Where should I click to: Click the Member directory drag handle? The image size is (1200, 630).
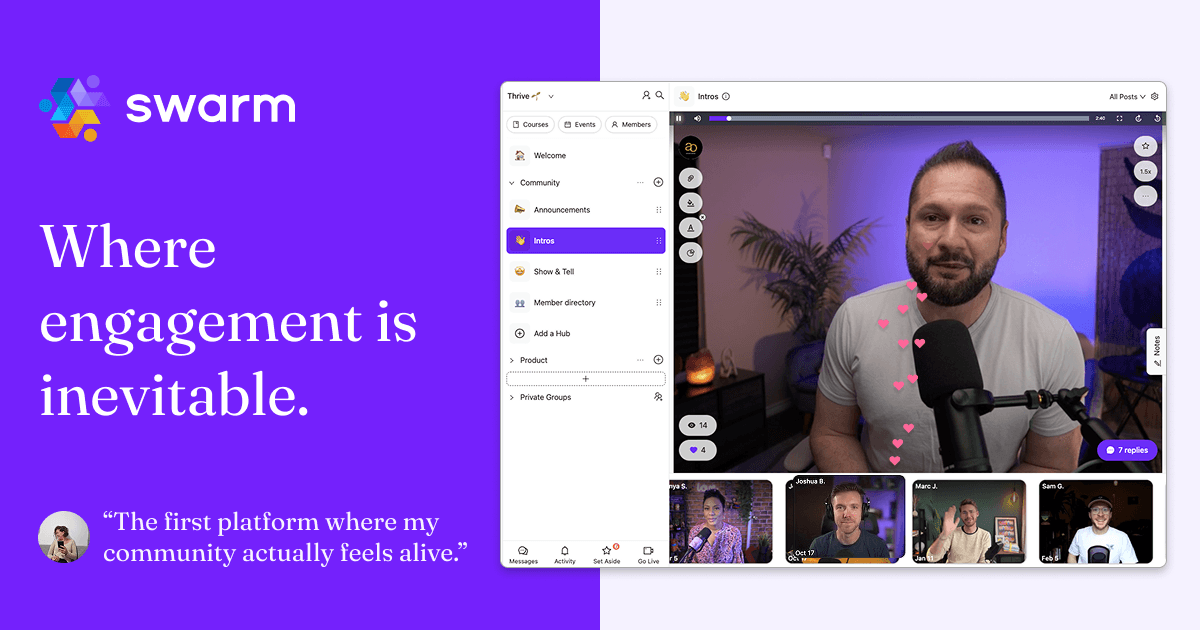pos(658,302)
